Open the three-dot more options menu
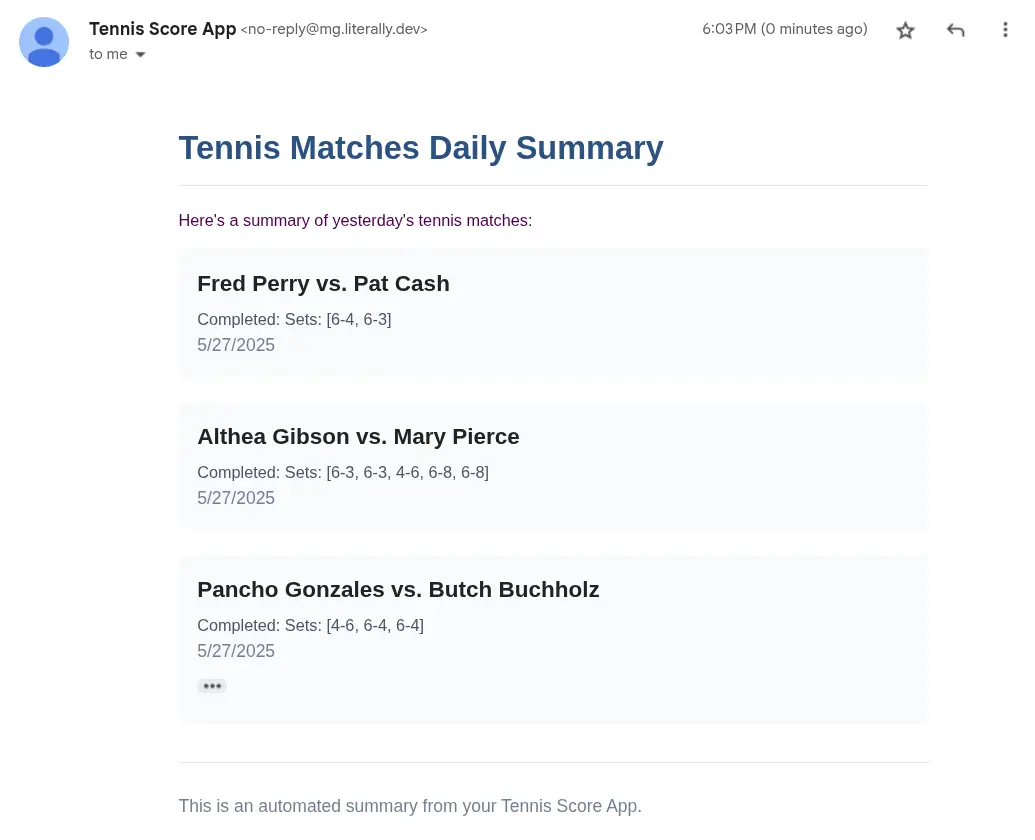 coord(1005,30)
